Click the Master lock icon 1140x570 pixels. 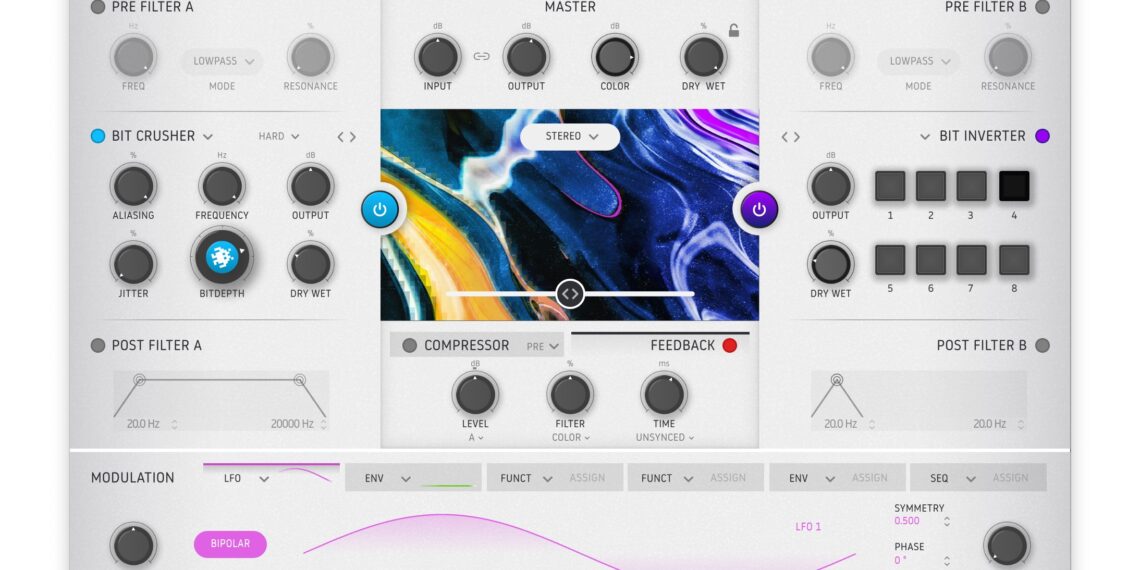tap(734, 31)
